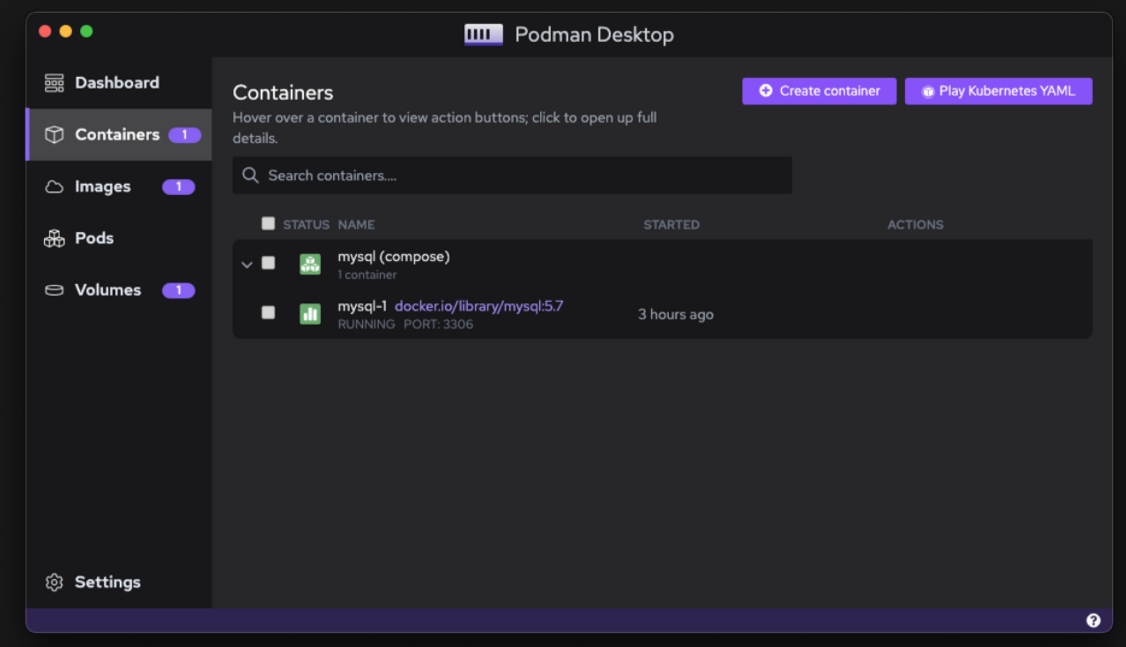This screenshot has width=1126, height=647.
Task: Click the Volumes disk icon in sidebar
Action: pyautogui.click(x=54, y=290)
